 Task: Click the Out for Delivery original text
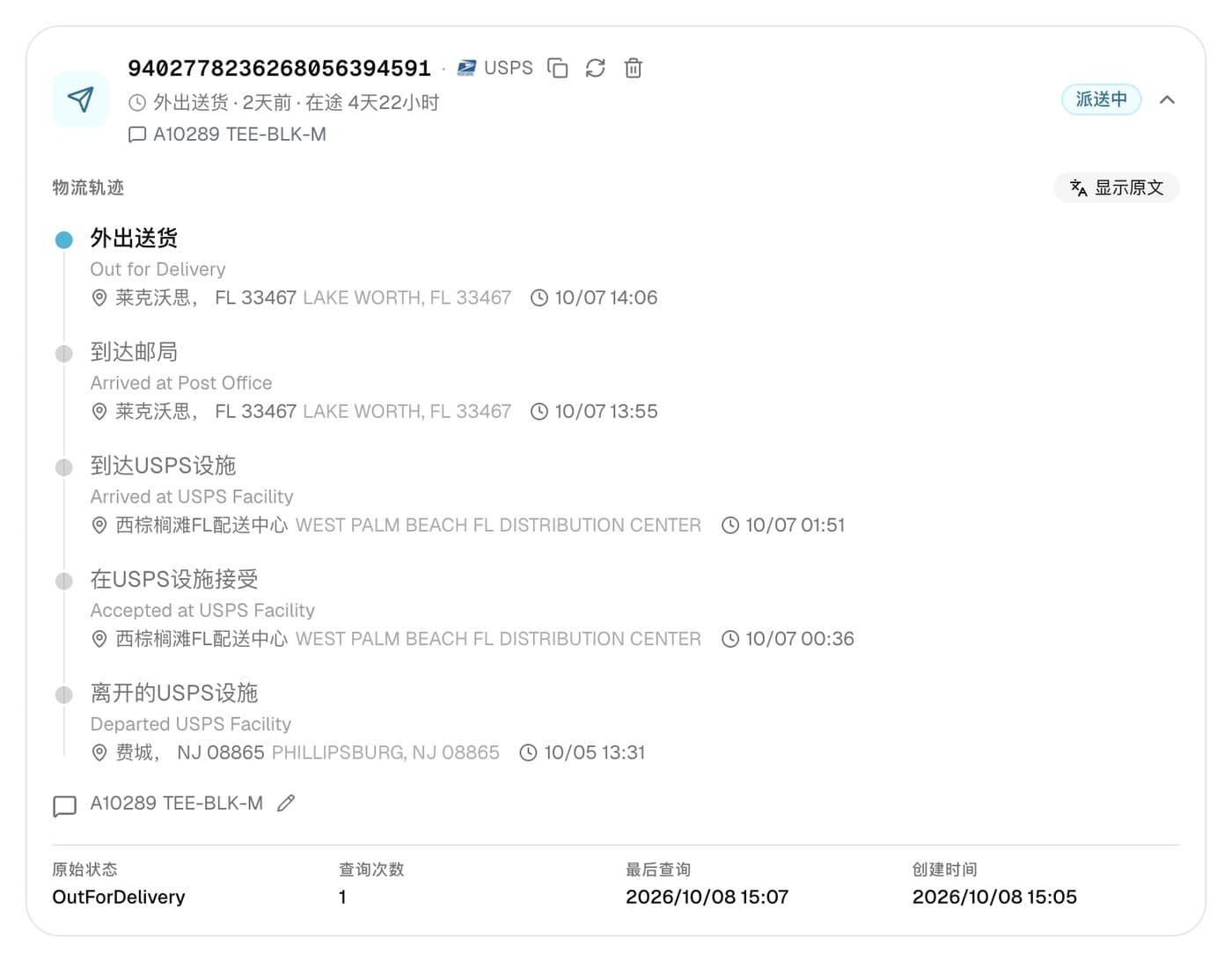[x=158, y=269]
